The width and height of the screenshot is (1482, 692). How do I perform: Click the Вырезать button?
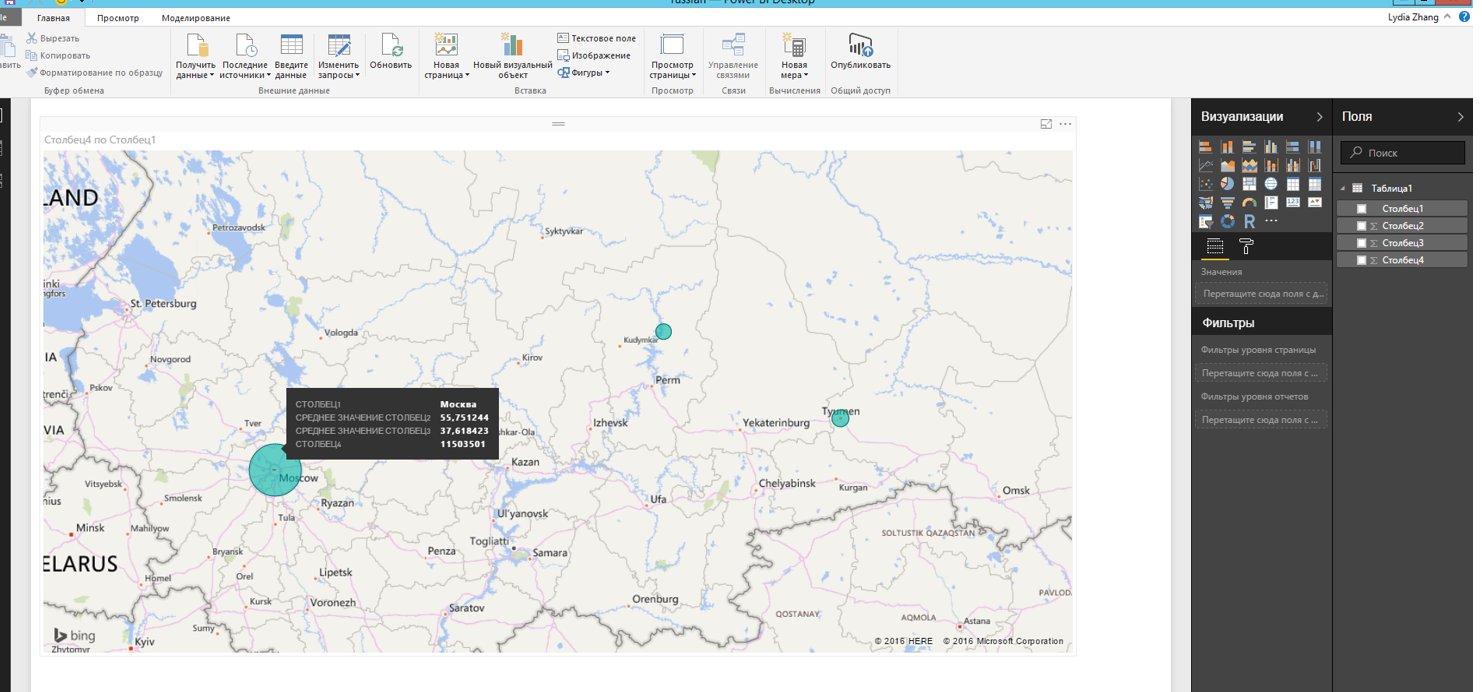coord(53,38)
